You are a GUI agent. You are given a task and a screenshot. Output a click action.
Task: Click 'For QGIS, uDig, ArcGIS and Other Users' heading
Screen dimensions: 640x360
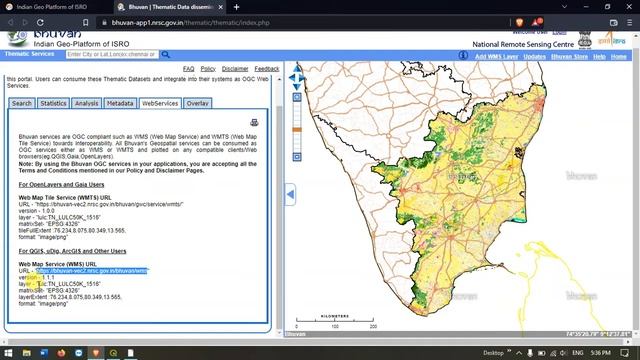click(x=72, y=251)
